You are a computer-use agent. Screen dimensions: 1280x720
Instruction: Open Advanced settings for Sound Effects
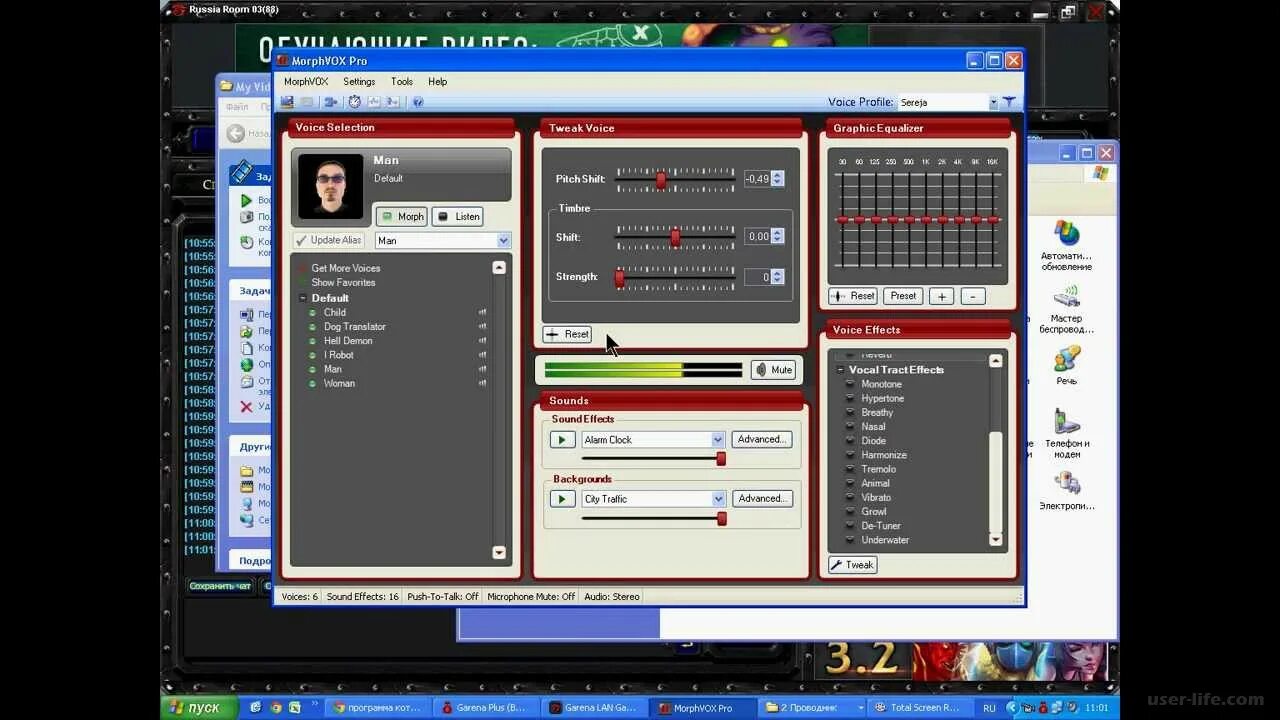point(761,439)
